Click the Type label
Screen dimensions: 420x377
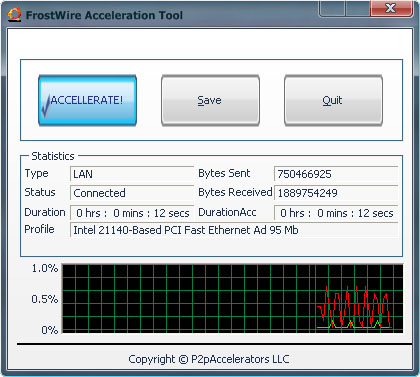[36, 174]
